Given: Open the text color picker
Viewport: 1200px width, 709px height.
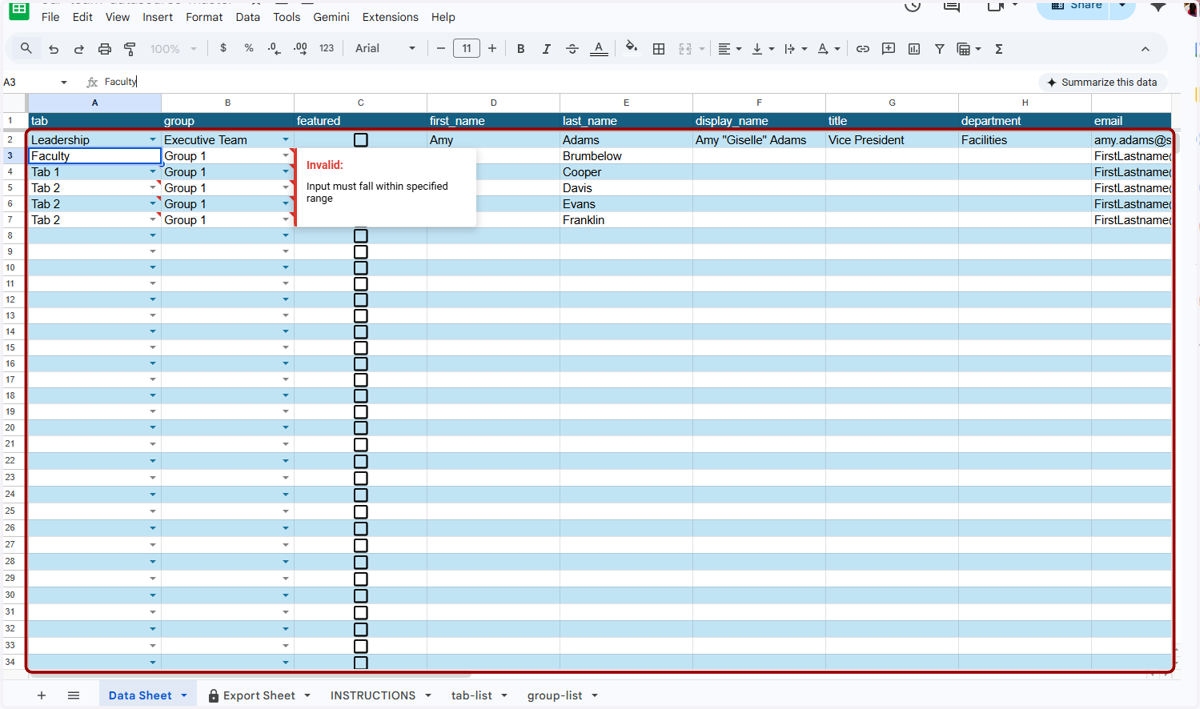Looking at the screenshot, I should (x=598, y=48).
